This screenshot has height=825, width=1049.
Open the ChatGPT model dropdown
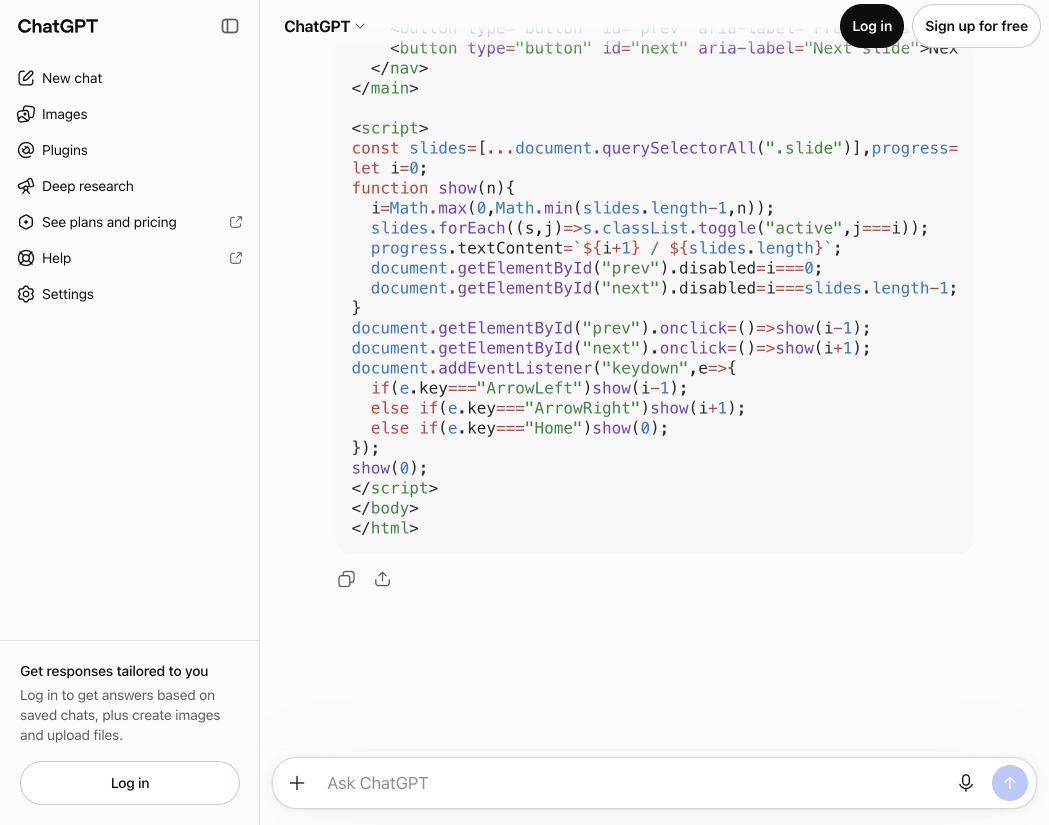coord(324,27)
